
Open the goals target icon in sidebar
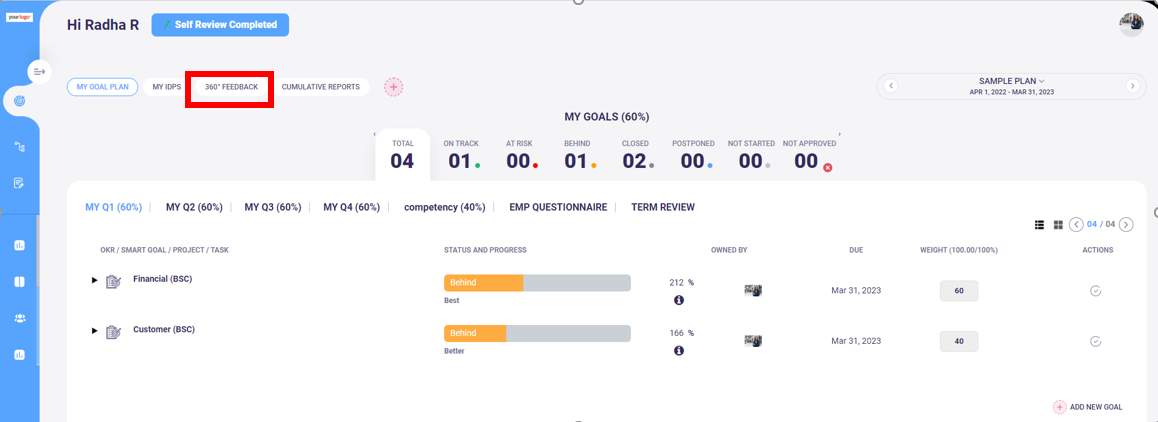click(19, 101)
